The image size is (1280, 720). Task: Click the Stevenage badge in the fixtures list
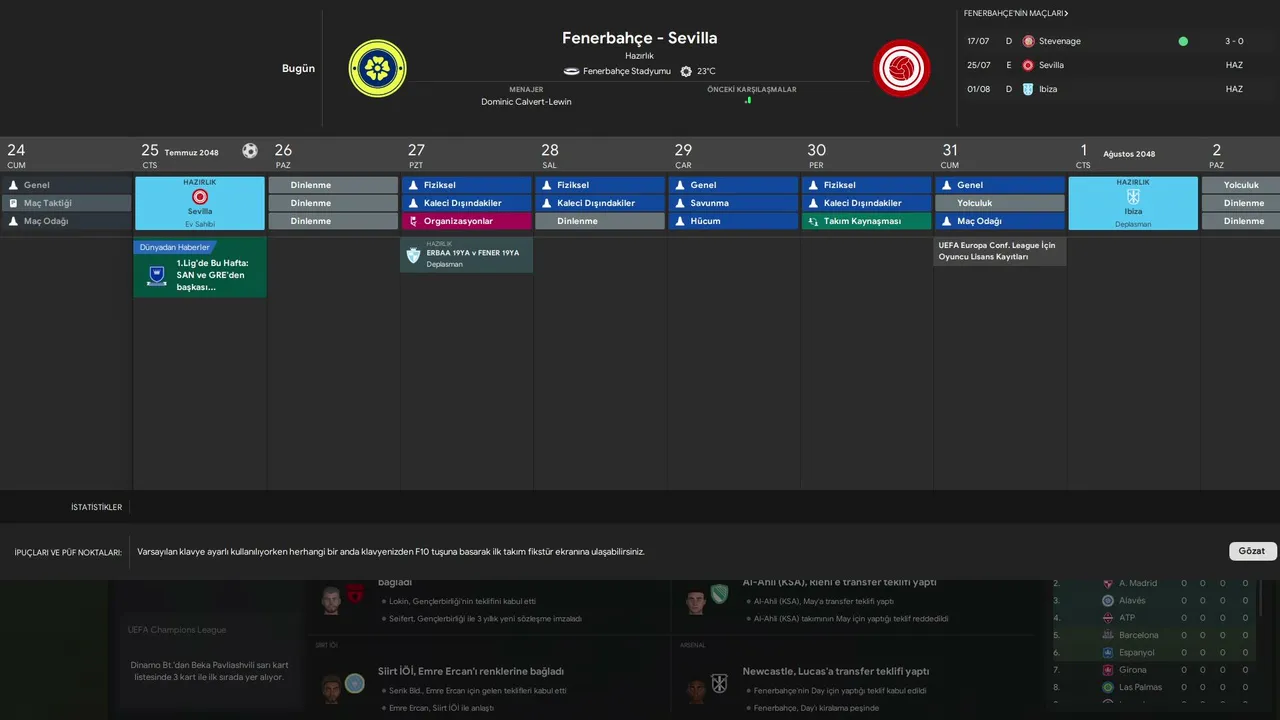(x=1028, y=41)
